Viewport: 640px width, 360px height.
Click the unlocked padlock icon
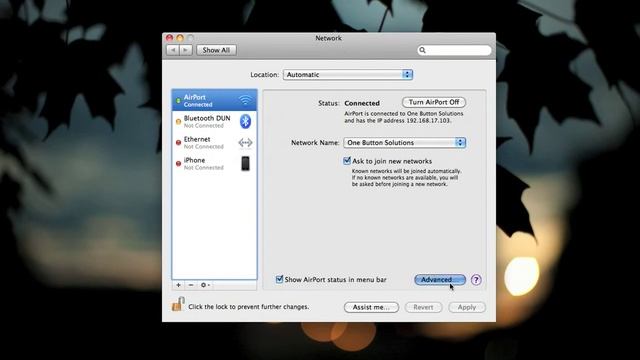pos(178,304)
